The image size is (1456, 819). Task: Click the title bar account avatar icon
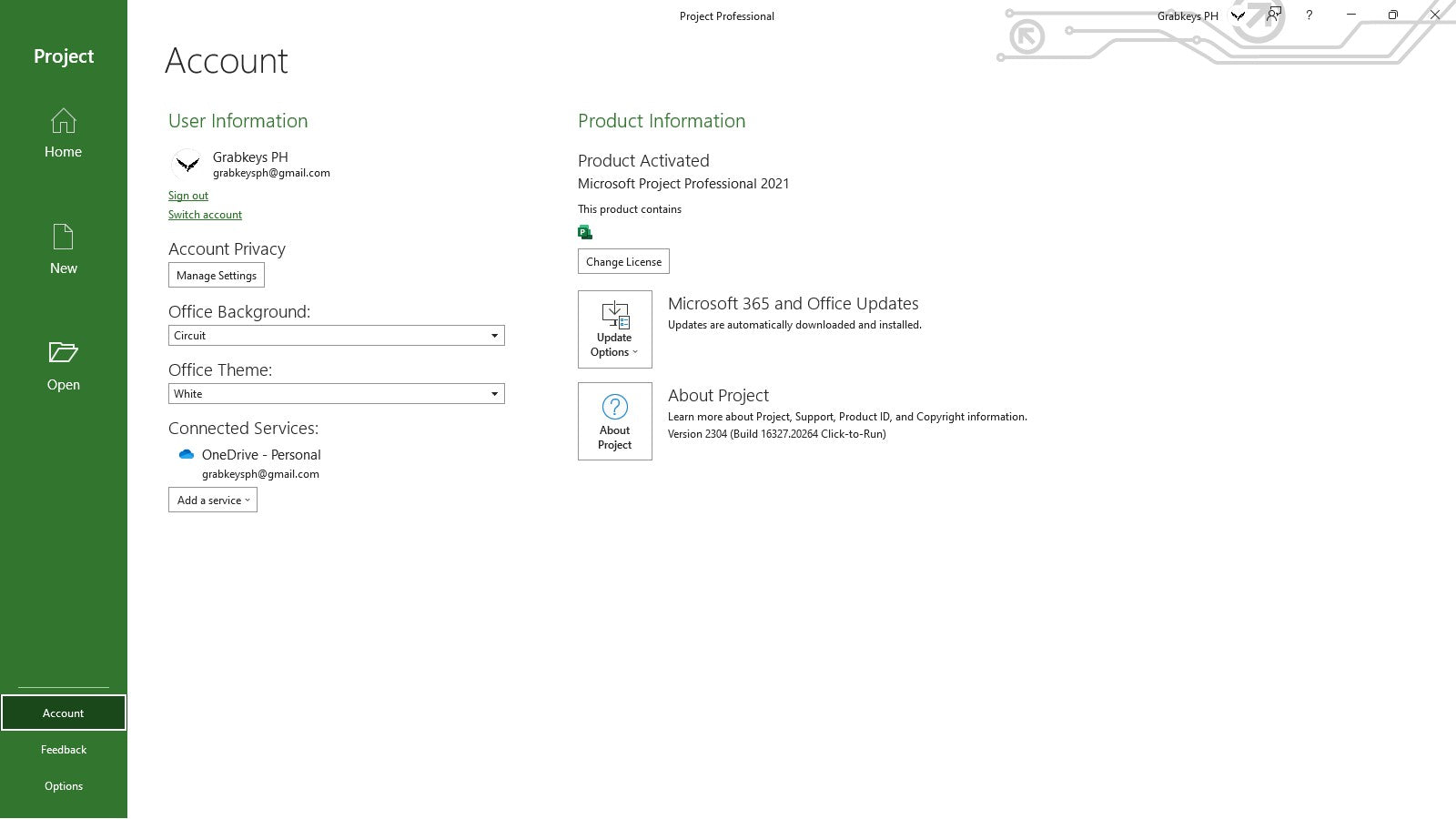coord(1238,15)
